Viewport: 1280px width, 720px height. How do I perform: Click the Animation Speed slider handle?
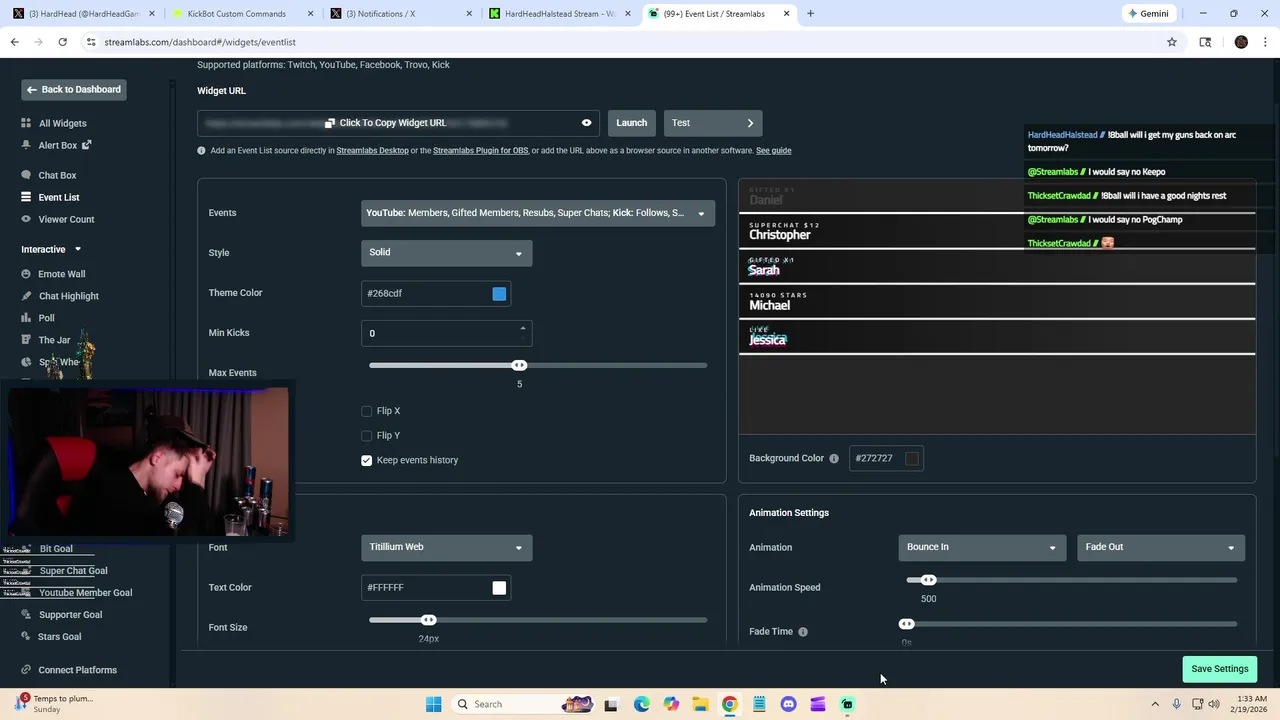click(928, 581)
